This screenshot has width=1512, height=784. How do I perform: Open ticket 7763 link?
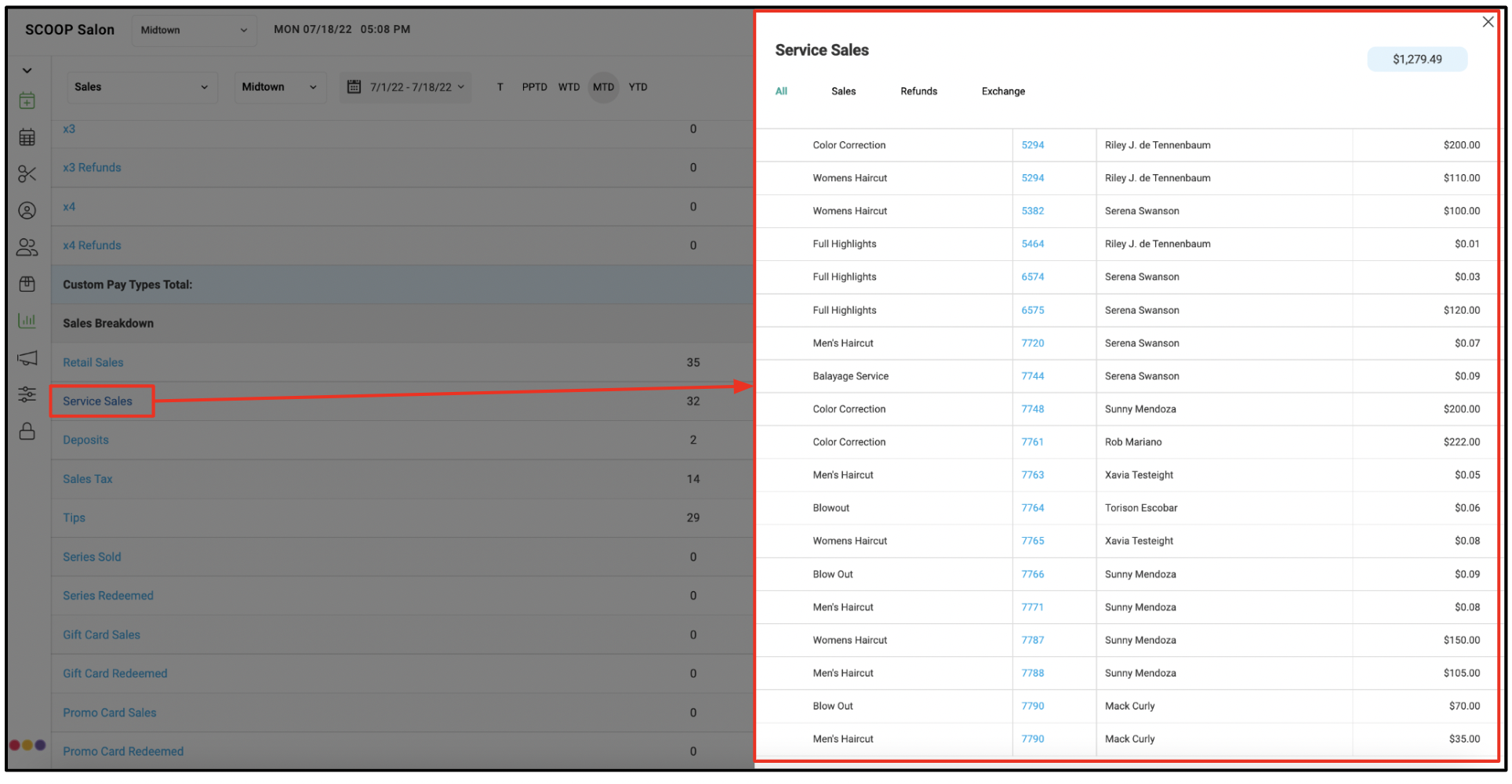1032,475
